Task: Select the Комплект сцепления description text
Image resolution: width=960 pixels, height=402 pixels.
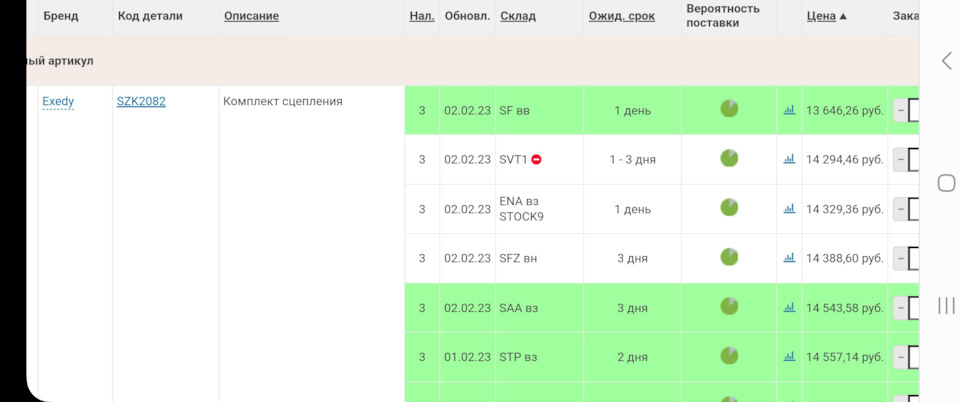Action: [283, 102]
